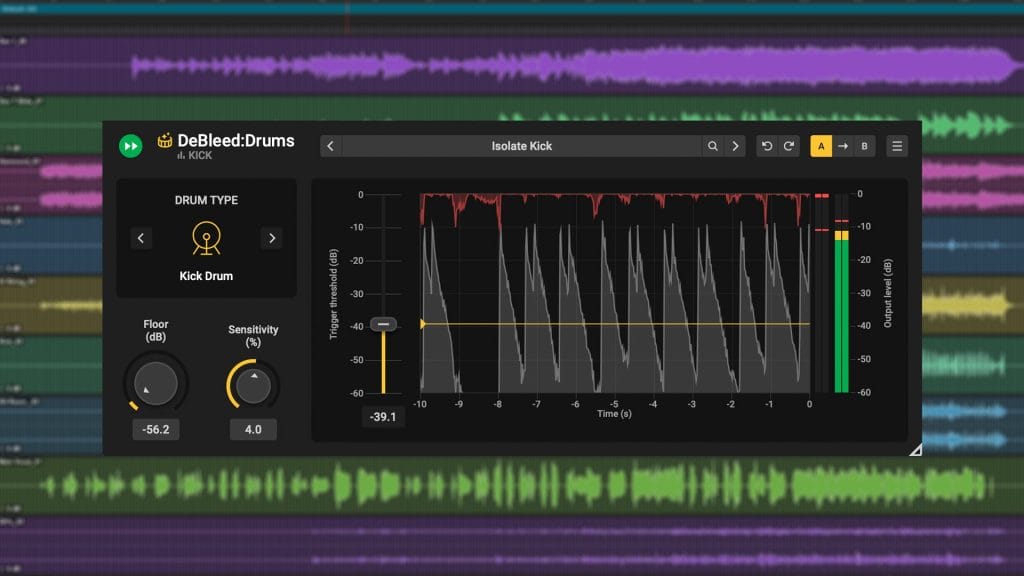Click the Floor knob
Screen dimensions: 1024x576
pos(156,383)
